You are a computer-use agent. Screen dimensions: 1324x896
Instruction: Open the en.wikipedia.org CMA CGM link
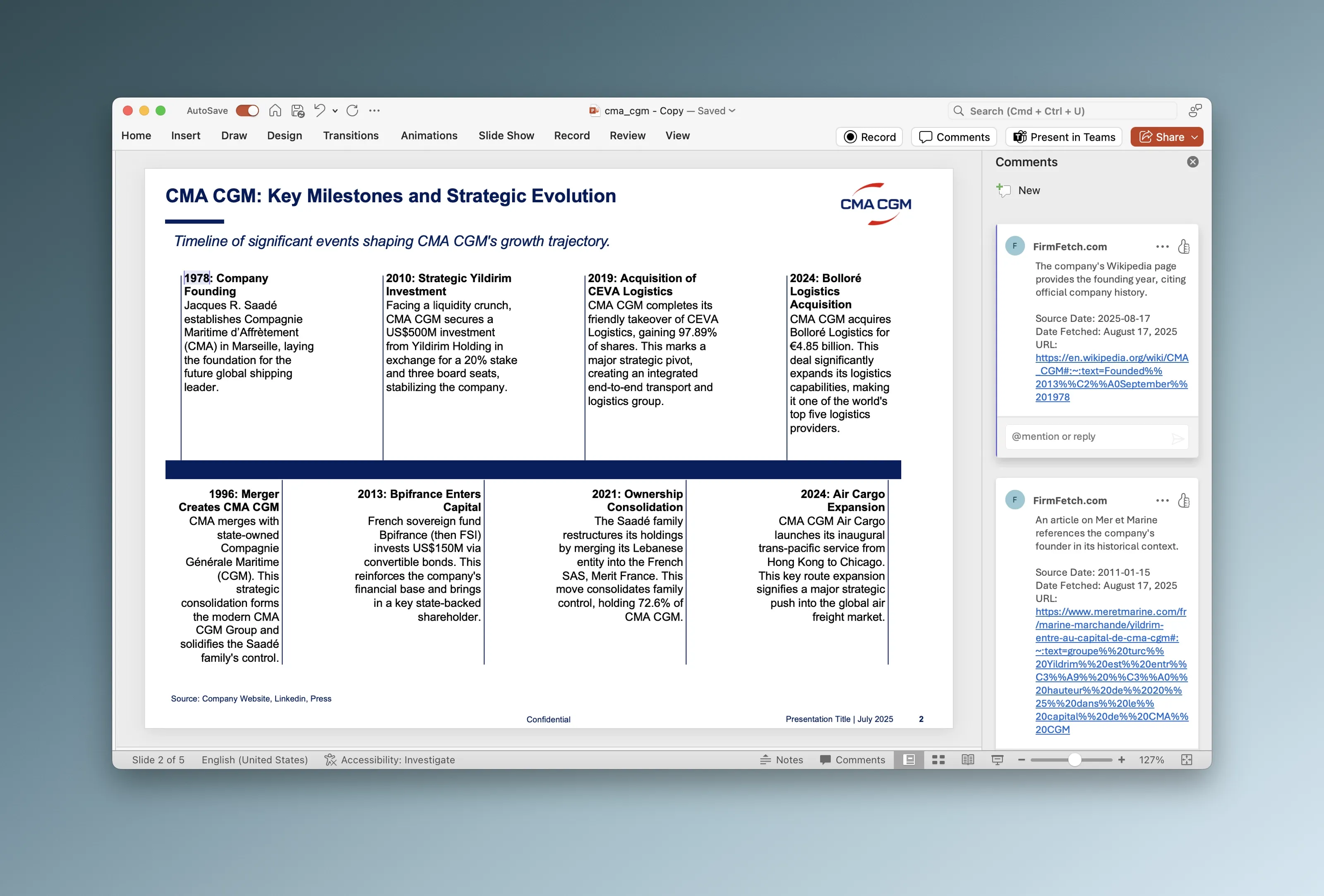[x=1111, y=377]
